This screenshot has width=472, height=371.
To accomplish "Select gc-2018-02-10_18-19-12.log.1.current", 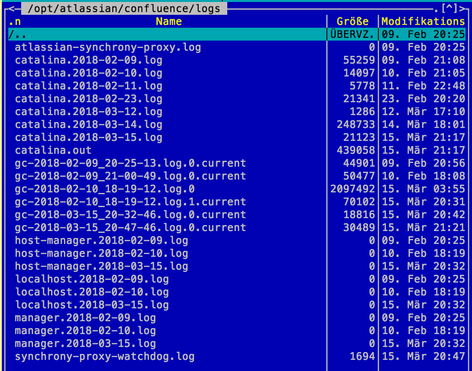I will pos(130,202).
